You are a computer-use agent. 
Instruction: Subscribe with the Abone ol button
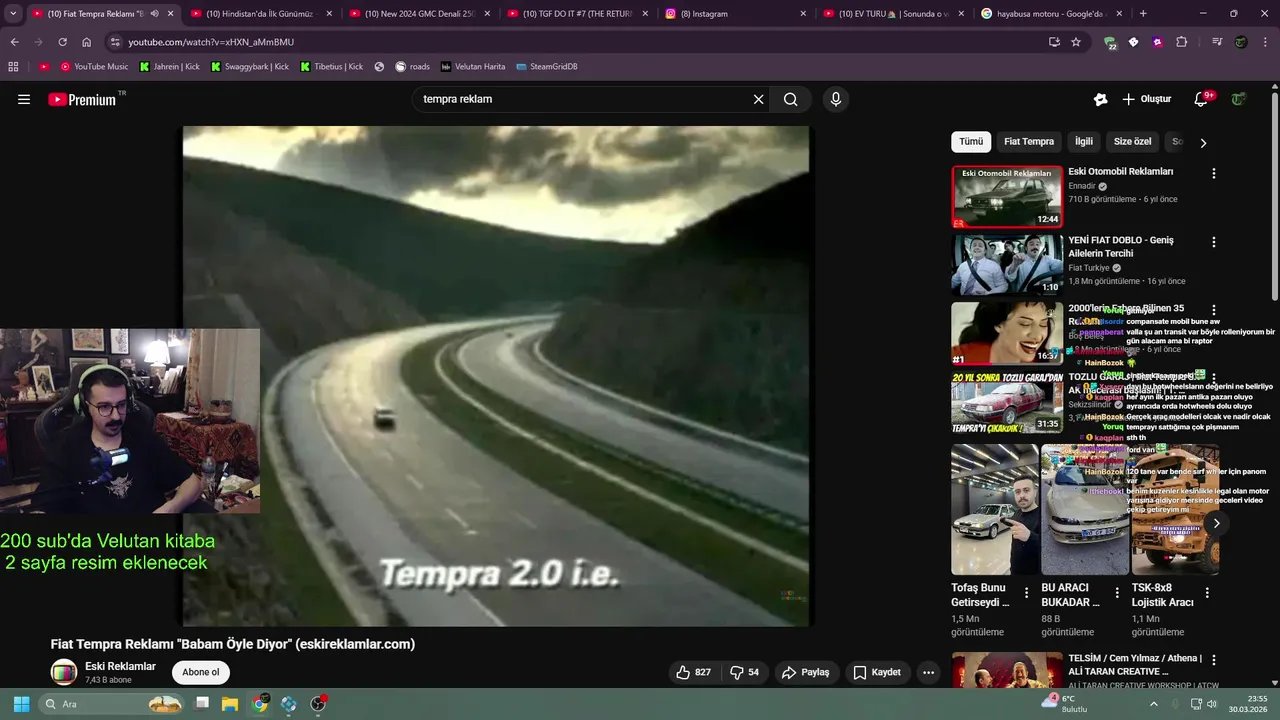pyautogui.click(x=200, y=672)
